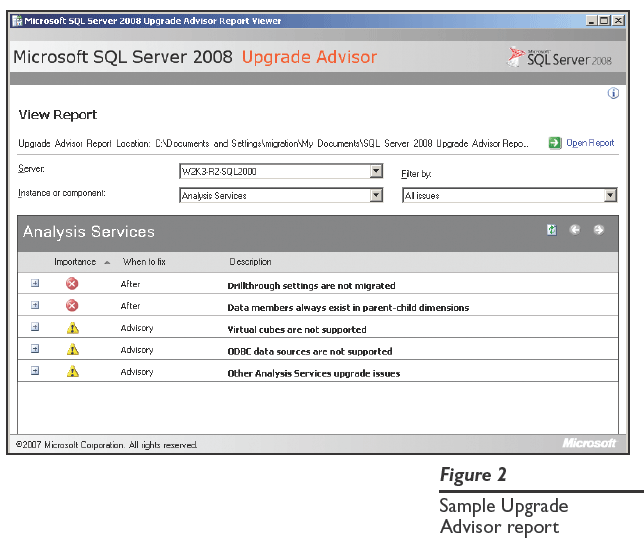Go to next page with the right arrow icon
Image resolution: width=644 pixels, height=558 pixels.
coord(598,230)
